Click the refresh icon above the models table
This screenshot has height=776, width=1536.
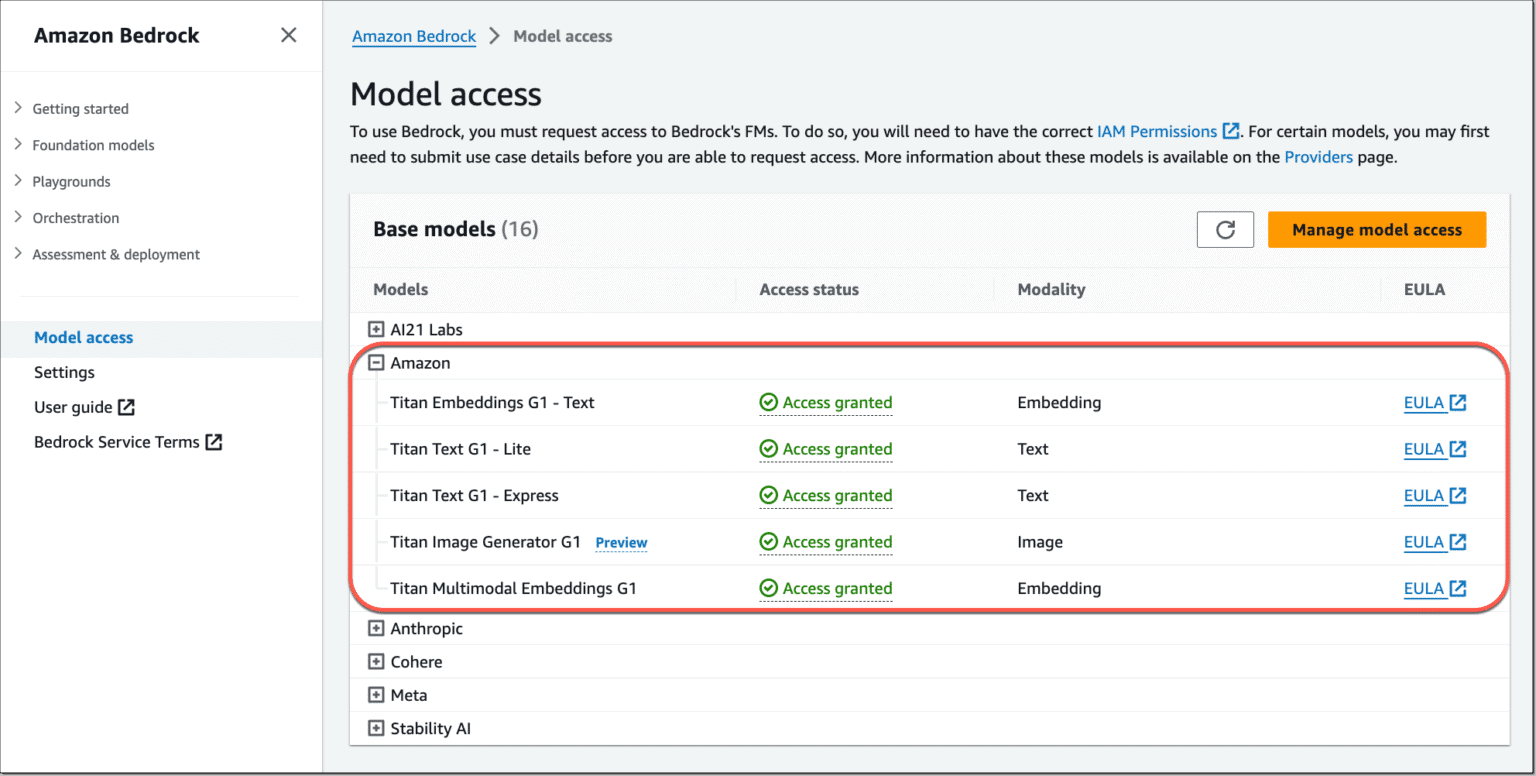click(x=1225, y=229)
